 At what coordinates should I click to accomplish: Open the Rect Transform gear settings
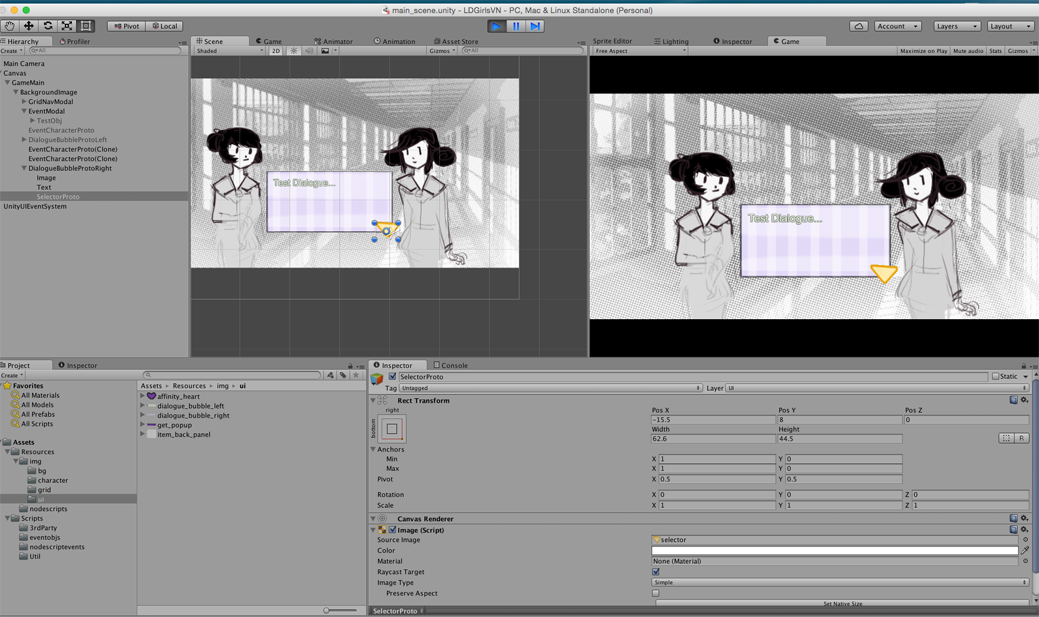coord(1024,400)
